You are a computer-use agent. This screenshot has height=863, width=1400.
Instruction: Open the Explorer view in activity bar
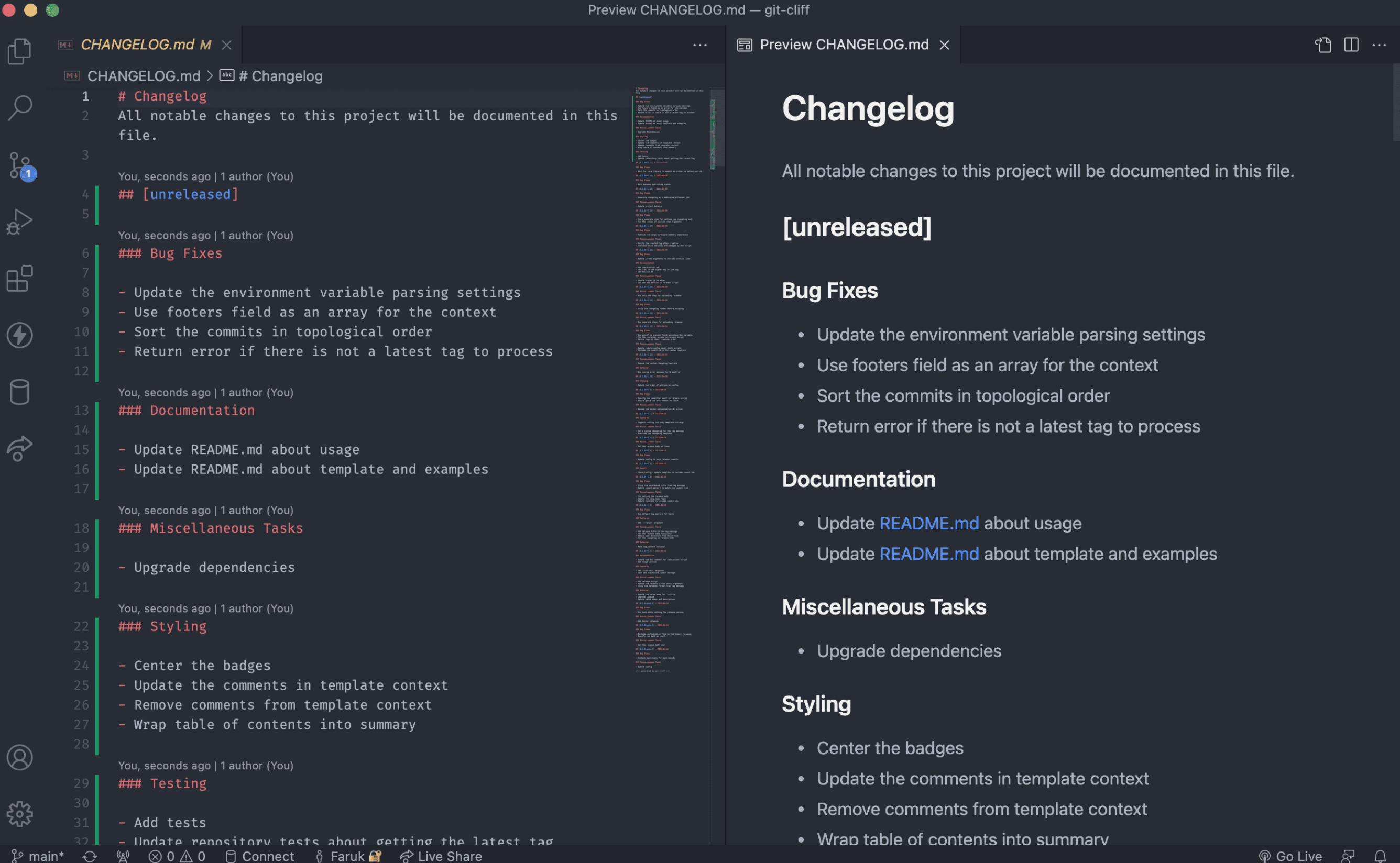tap(20, 51)
